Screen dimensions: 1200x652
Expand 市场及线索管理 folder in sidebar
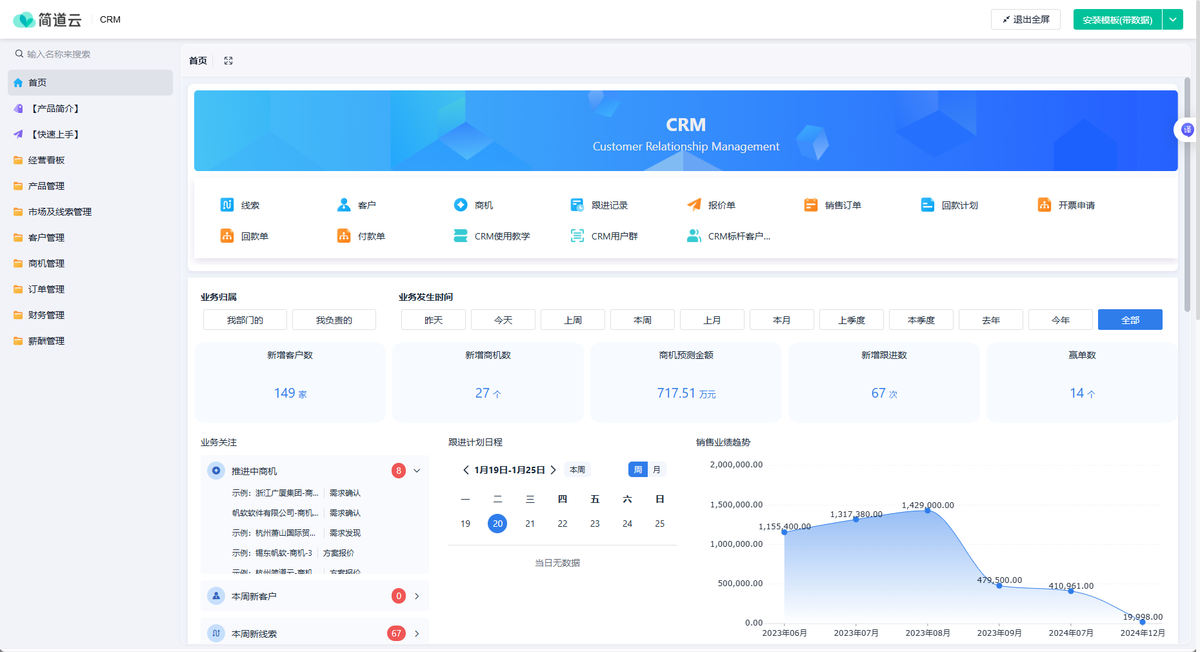click(90, 212)
